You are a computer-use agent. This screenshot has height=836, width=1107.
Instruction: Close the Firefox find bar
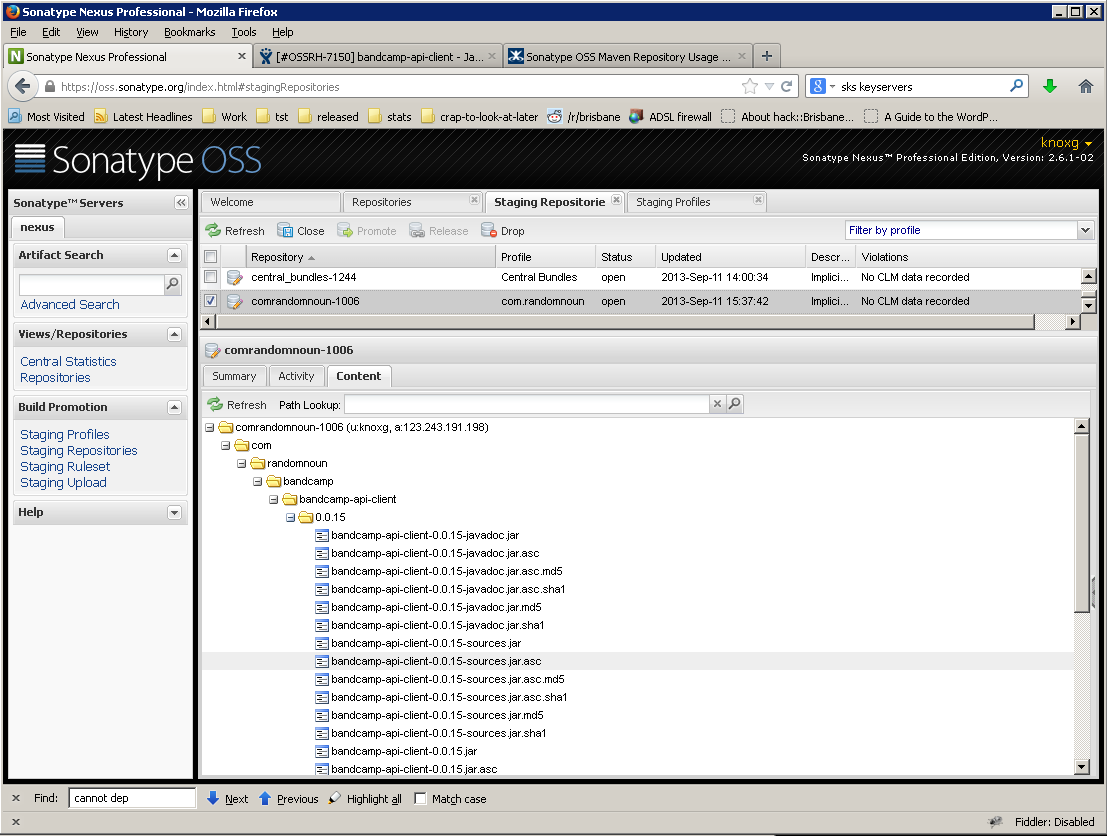[x=16, y=798]
